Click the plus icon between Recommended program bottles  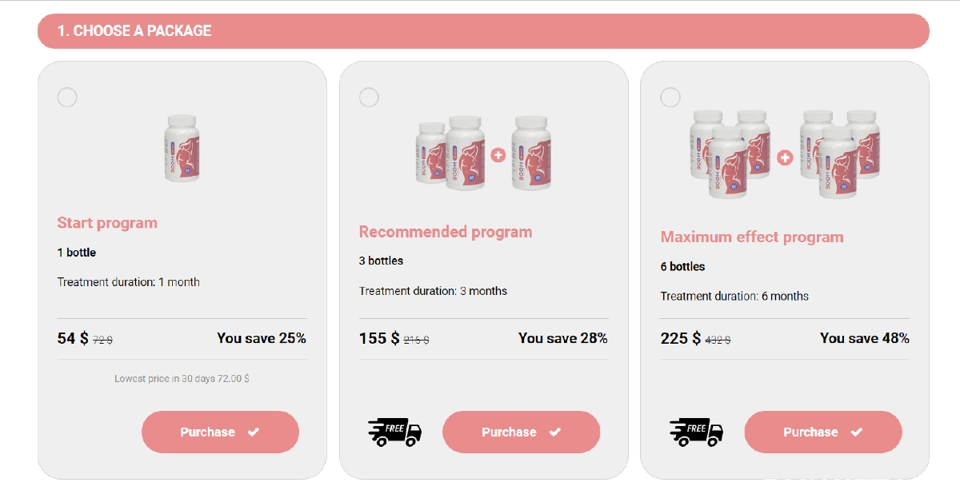pos(498,155)
